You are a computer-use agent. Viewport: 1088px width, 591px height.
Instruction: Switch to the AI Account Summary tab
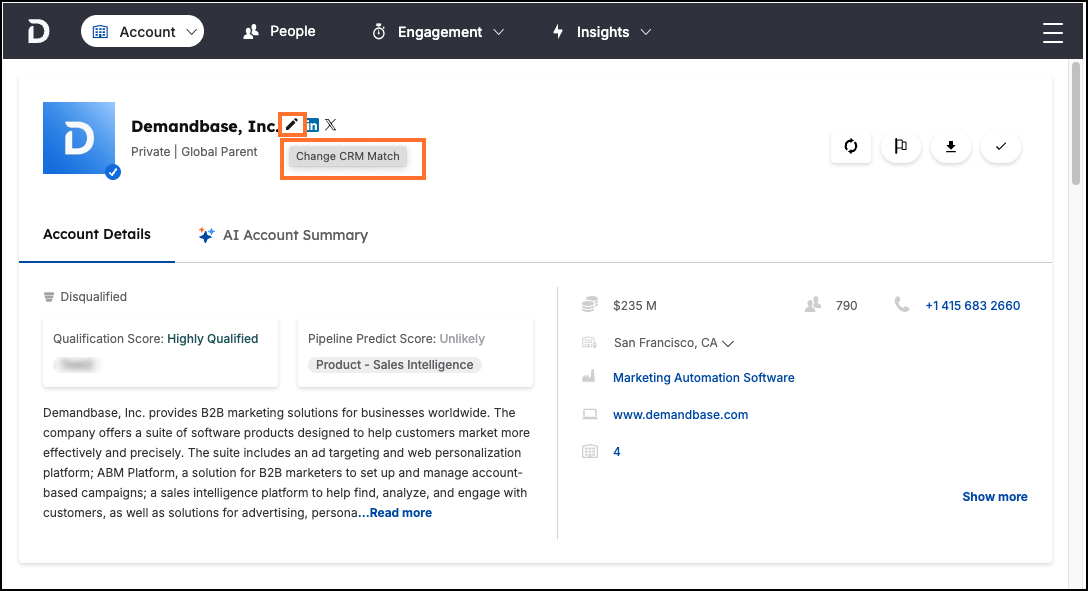(x=283, y=235)
